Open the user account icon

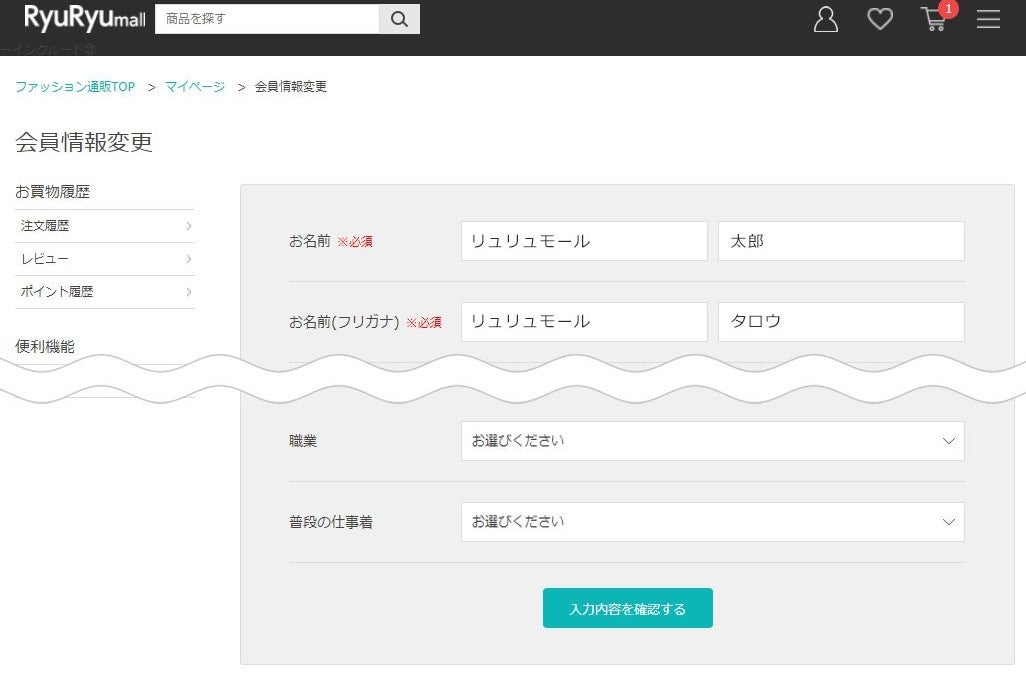tap(826, 19)
